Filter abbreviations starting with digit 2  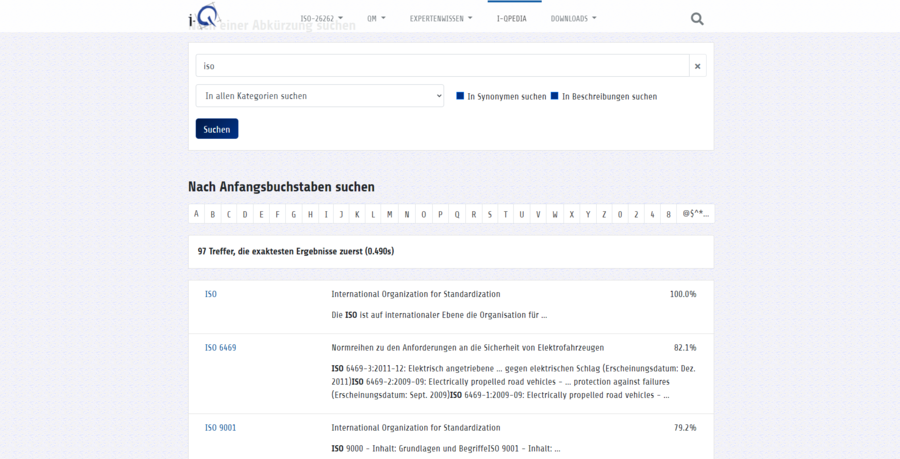point(636,214)
